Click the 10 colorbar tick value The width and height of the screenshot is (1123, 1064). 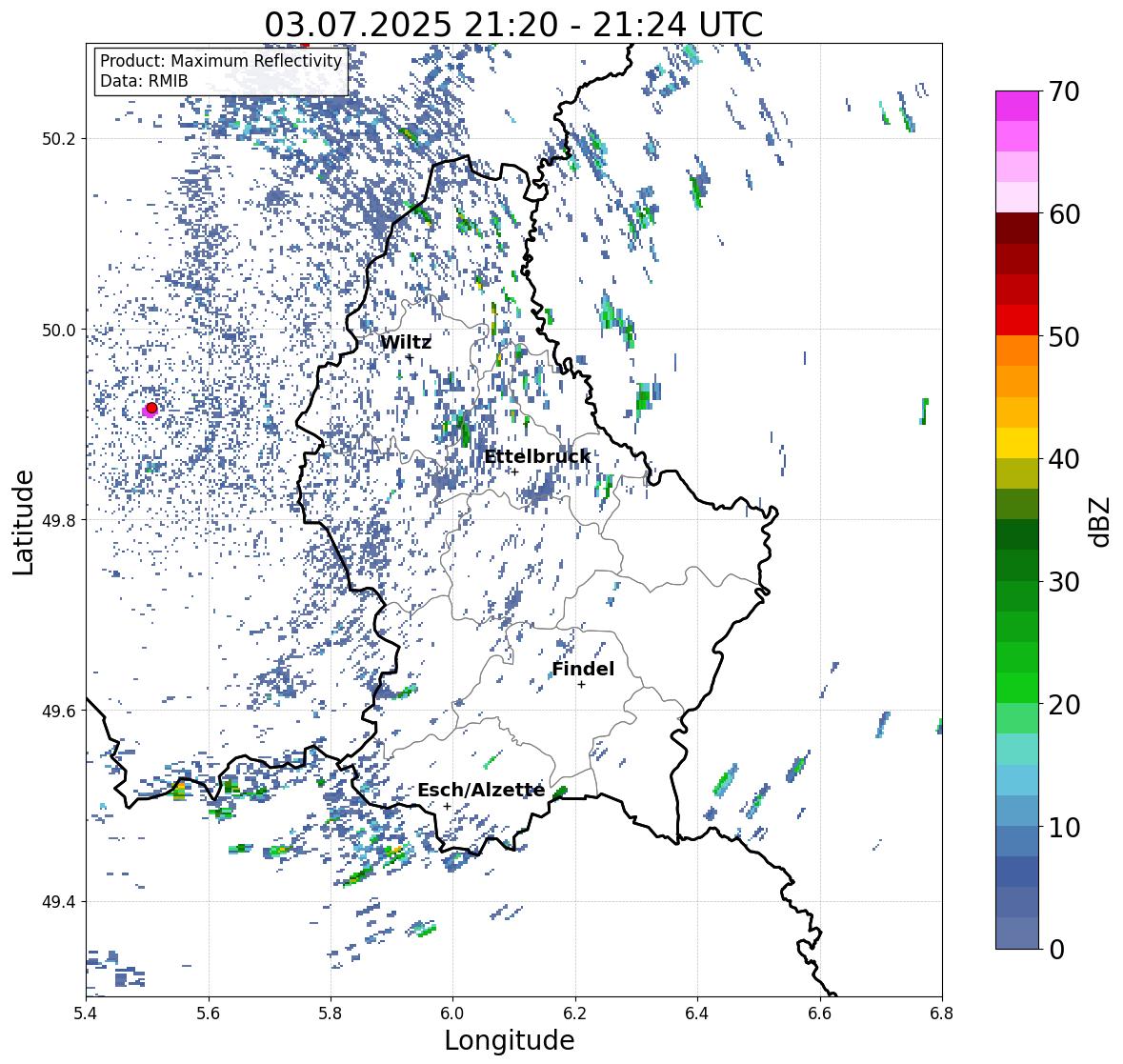(1063, 827)
